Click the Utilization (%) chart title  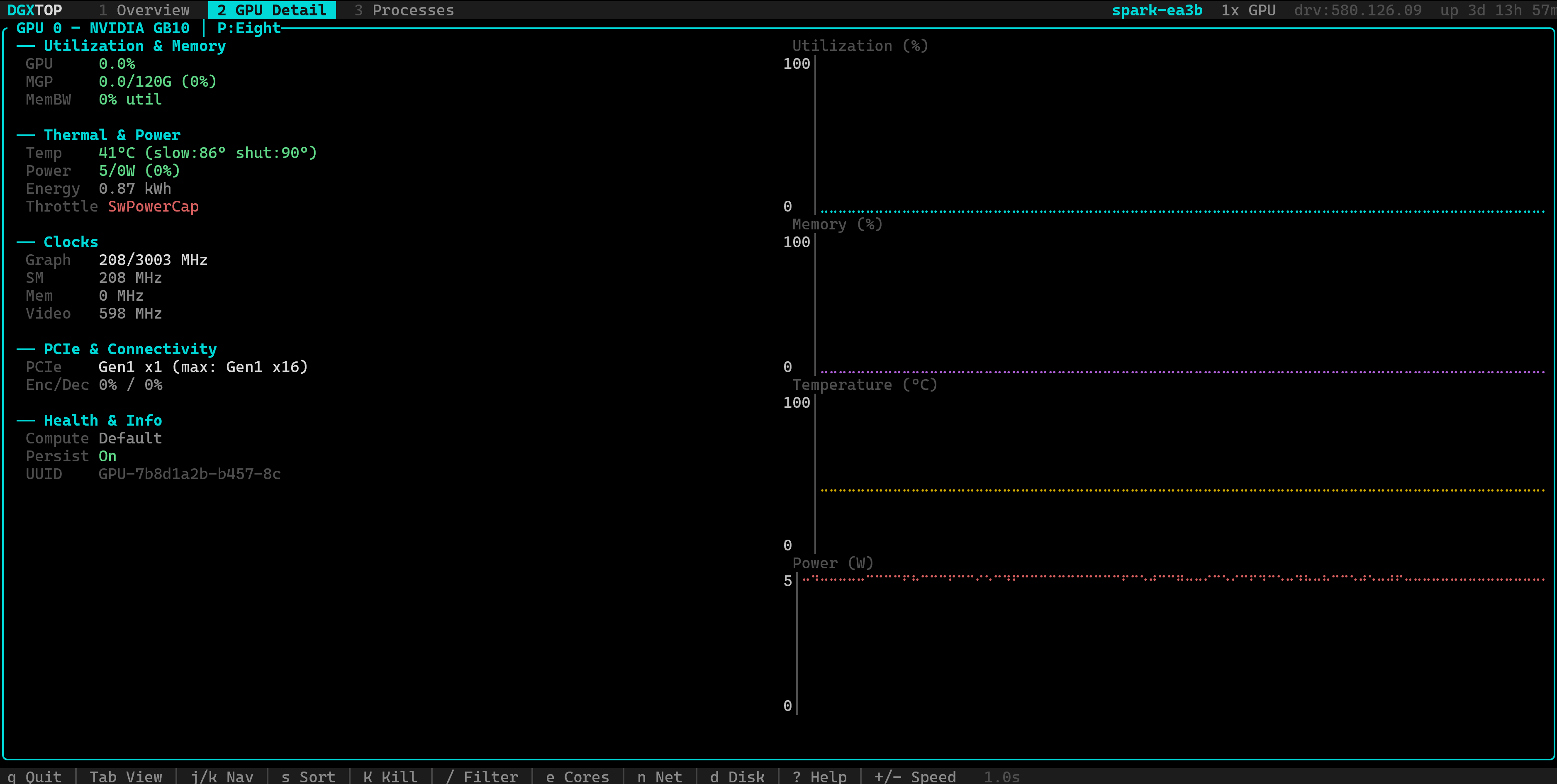[x=860, y=46]
